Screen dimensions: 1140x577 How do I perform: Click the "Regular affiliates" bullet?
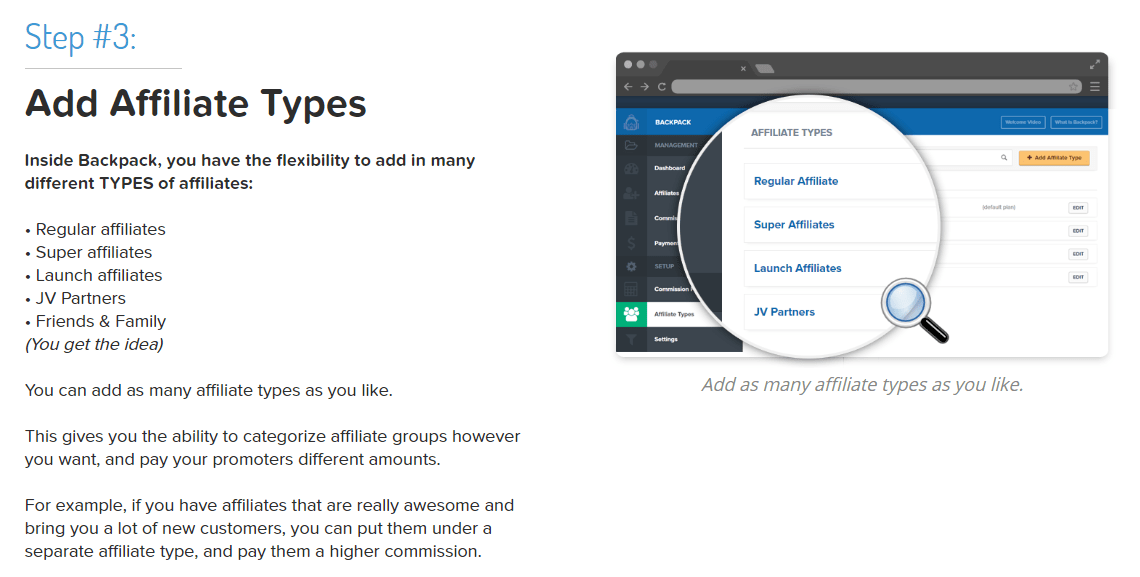tap(100, 229)
